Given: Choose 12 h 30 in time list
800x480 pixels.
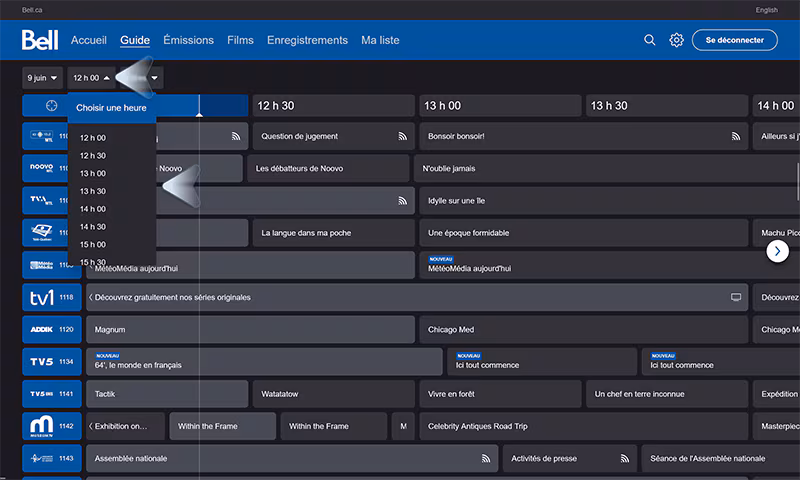Looking at the screenshot, I should pos(93,156).
